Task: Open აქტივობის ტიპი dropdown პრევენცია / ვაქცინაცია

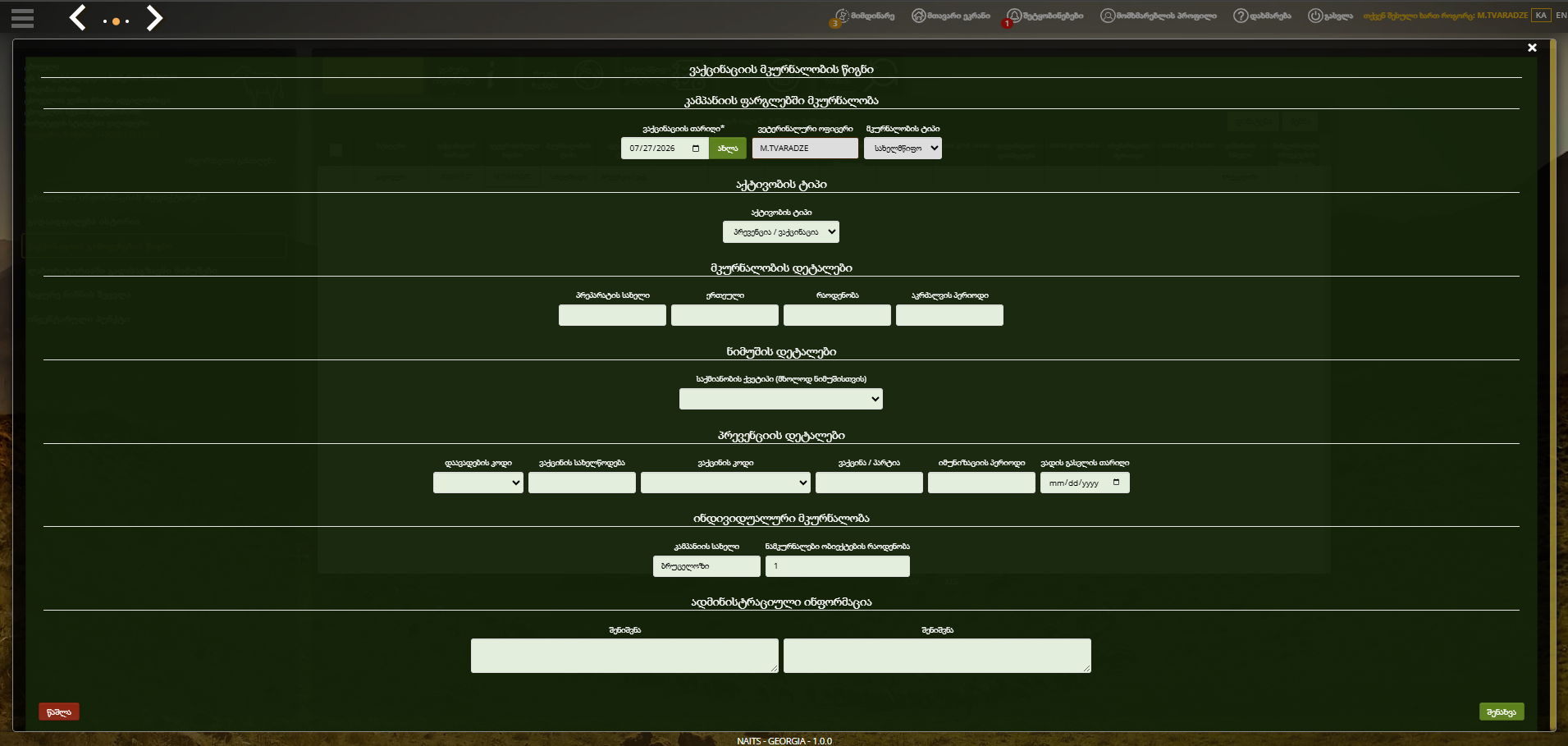Action: point(781,232)
